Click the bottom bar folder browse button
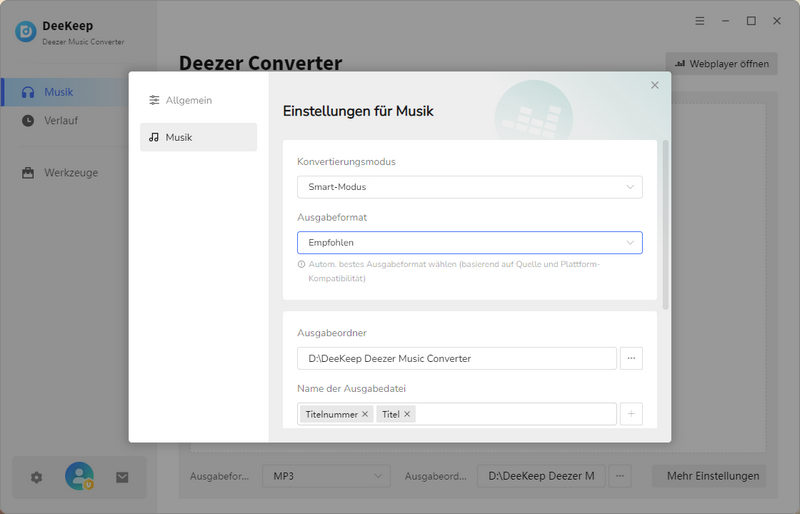Image resolution: width=800 pixels, height=514 pixels. click(x=619, y=476)
